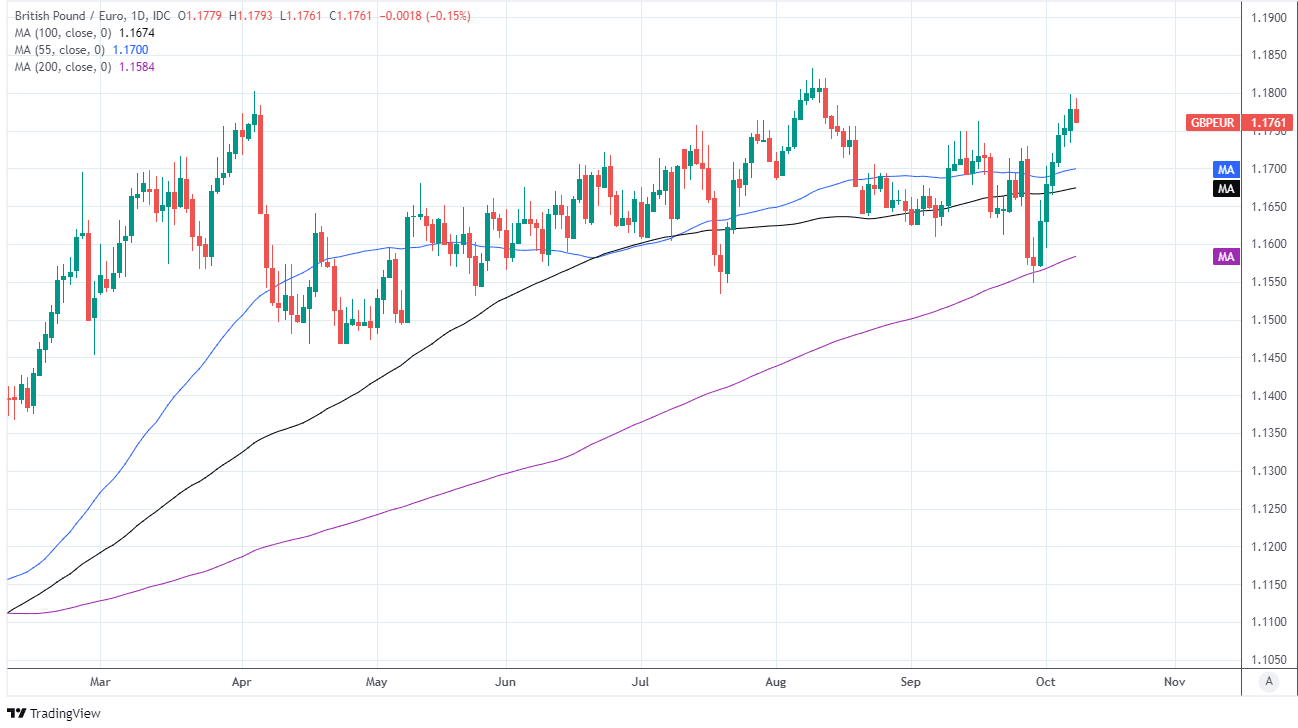Select the Aug label on time axis

pos(776,681)
